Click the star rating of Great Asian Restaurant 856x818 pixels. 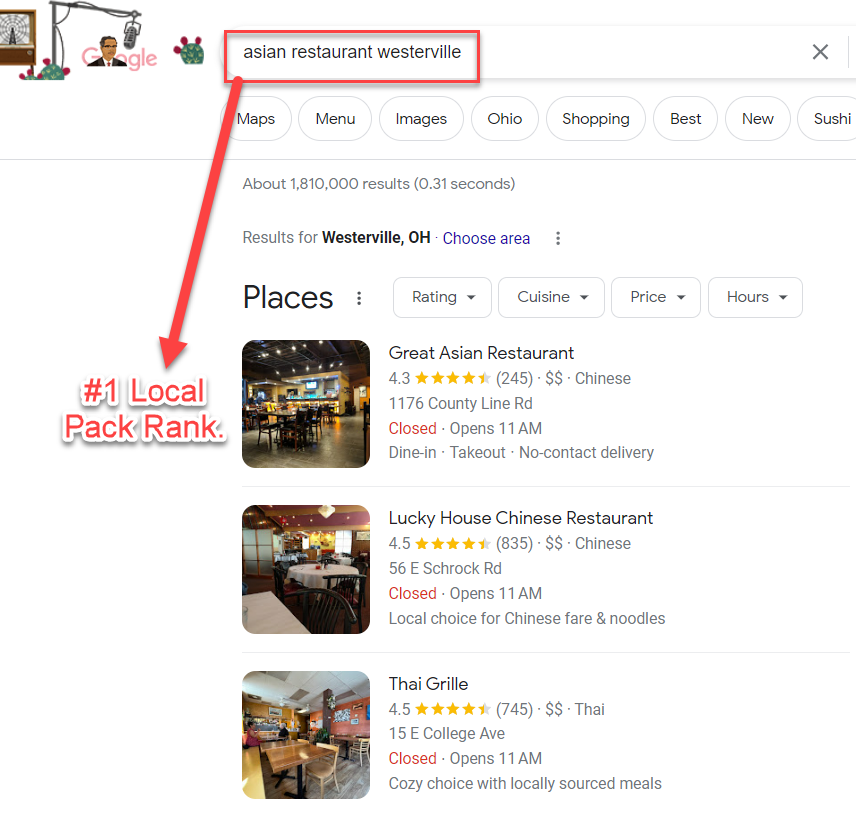point(452,378)
